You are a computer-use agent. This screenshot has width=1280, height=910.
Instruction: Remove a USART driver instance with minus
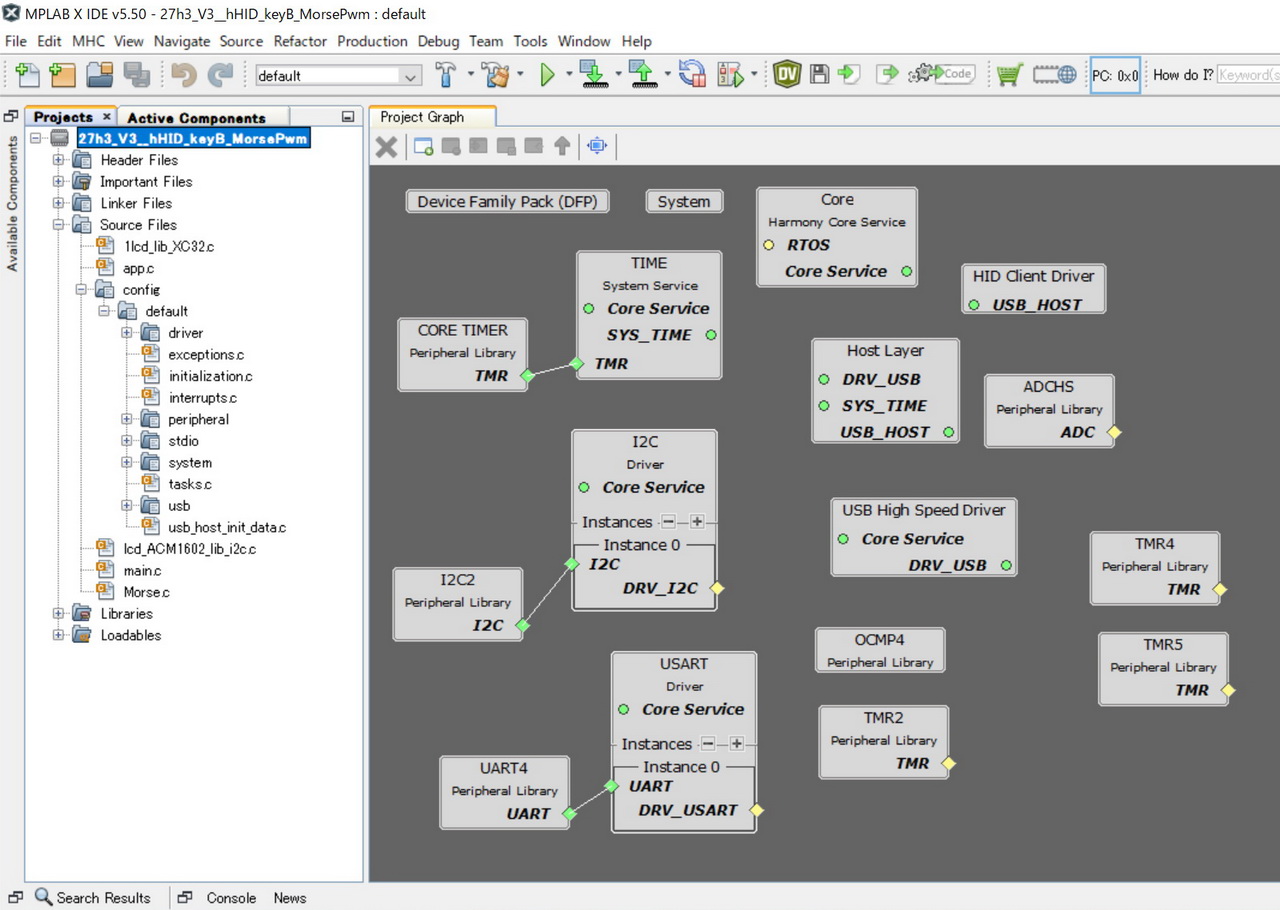coord(707,744)
